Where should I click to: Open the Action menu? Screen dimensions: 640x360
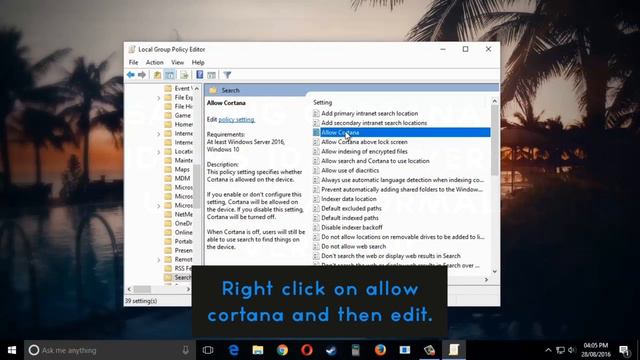155,62
